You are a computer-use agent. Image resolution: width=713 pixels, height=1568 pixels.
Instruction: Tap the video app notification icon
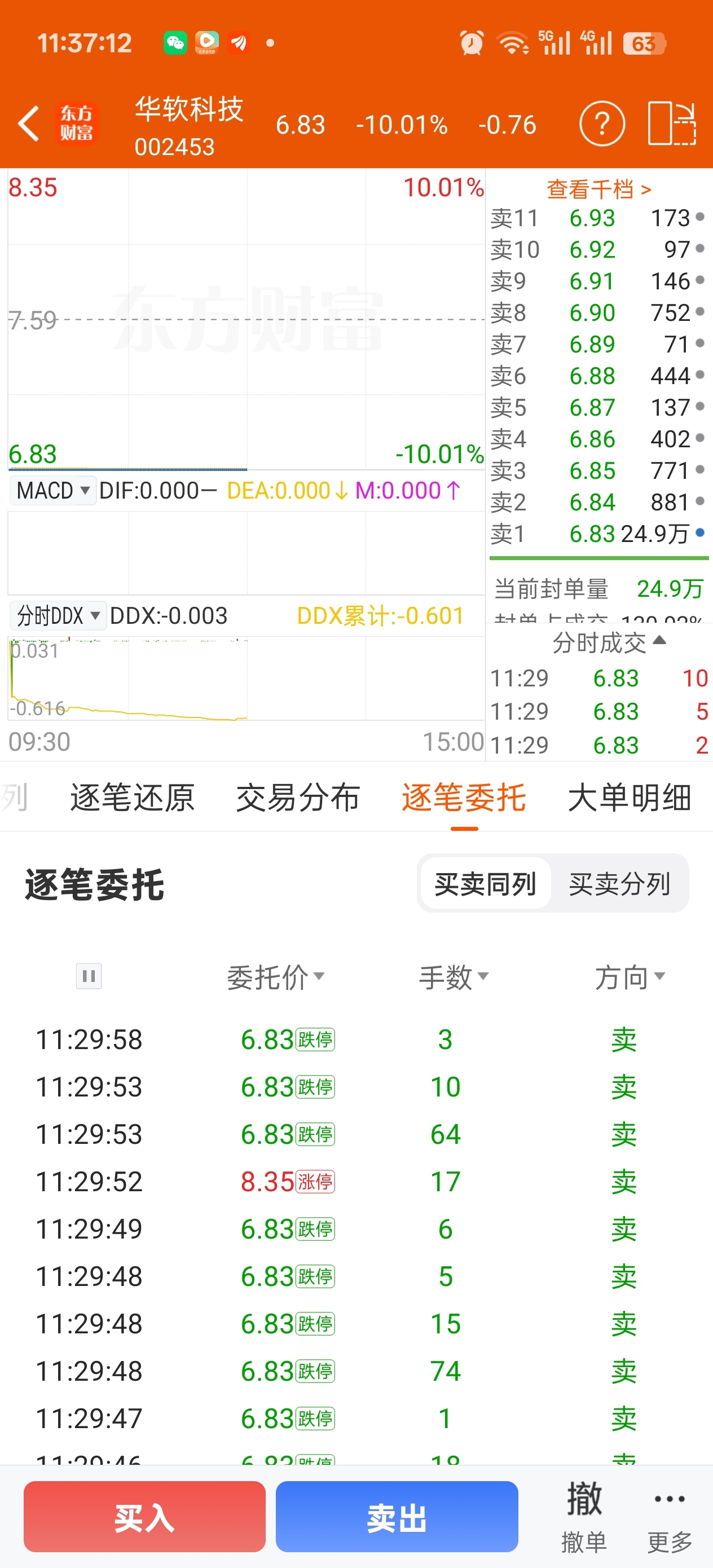(207, 43)
